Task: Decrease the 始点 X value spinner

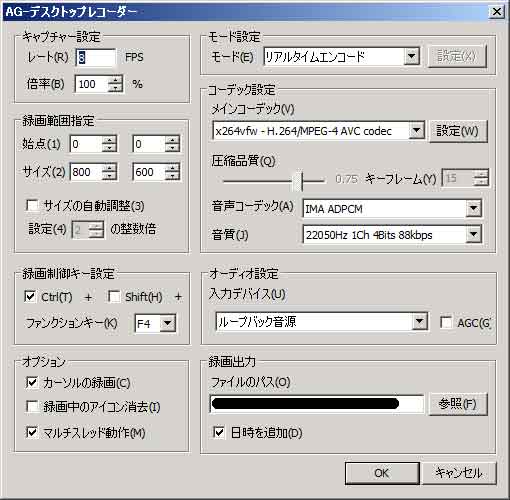Action: click(x=109, y=148)
